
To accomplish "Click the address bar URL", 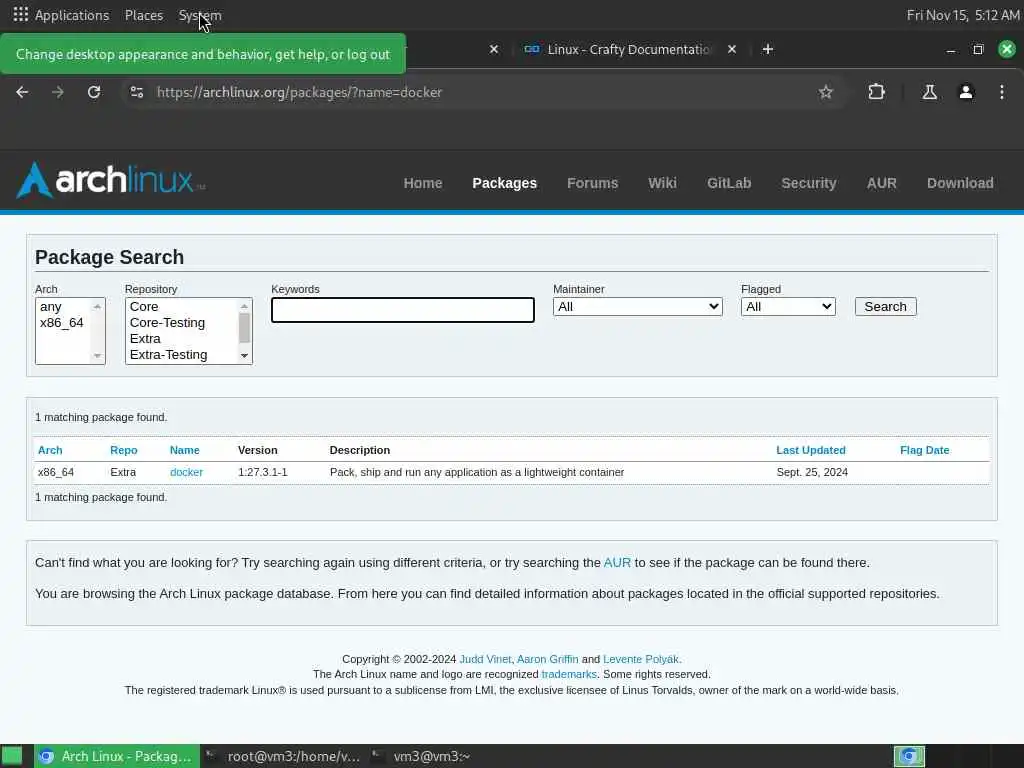I will point(299,92).
